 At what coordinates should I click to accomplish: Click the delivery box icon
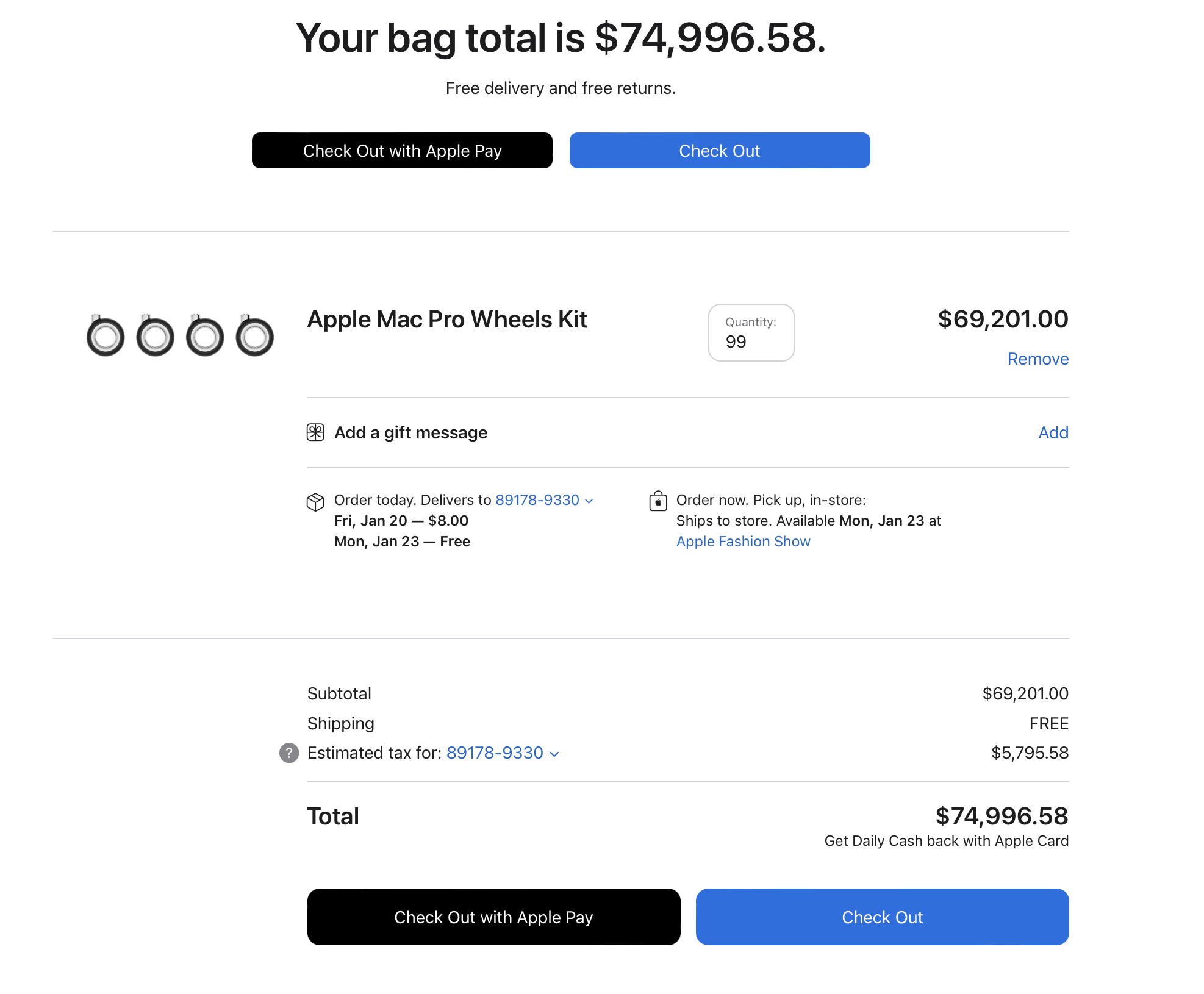point(315,502)
